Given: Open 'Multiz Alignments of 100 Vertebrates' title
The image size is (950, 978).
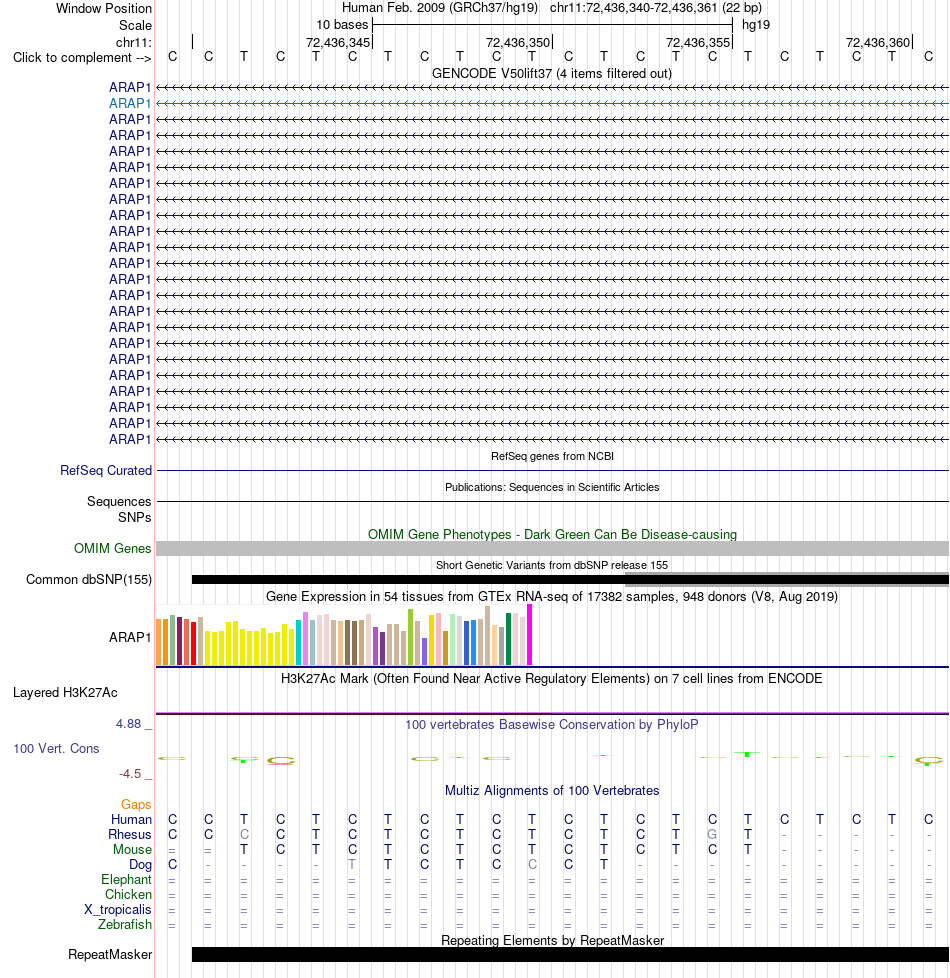Looking at the screenshot, I should tap(551, 790).
